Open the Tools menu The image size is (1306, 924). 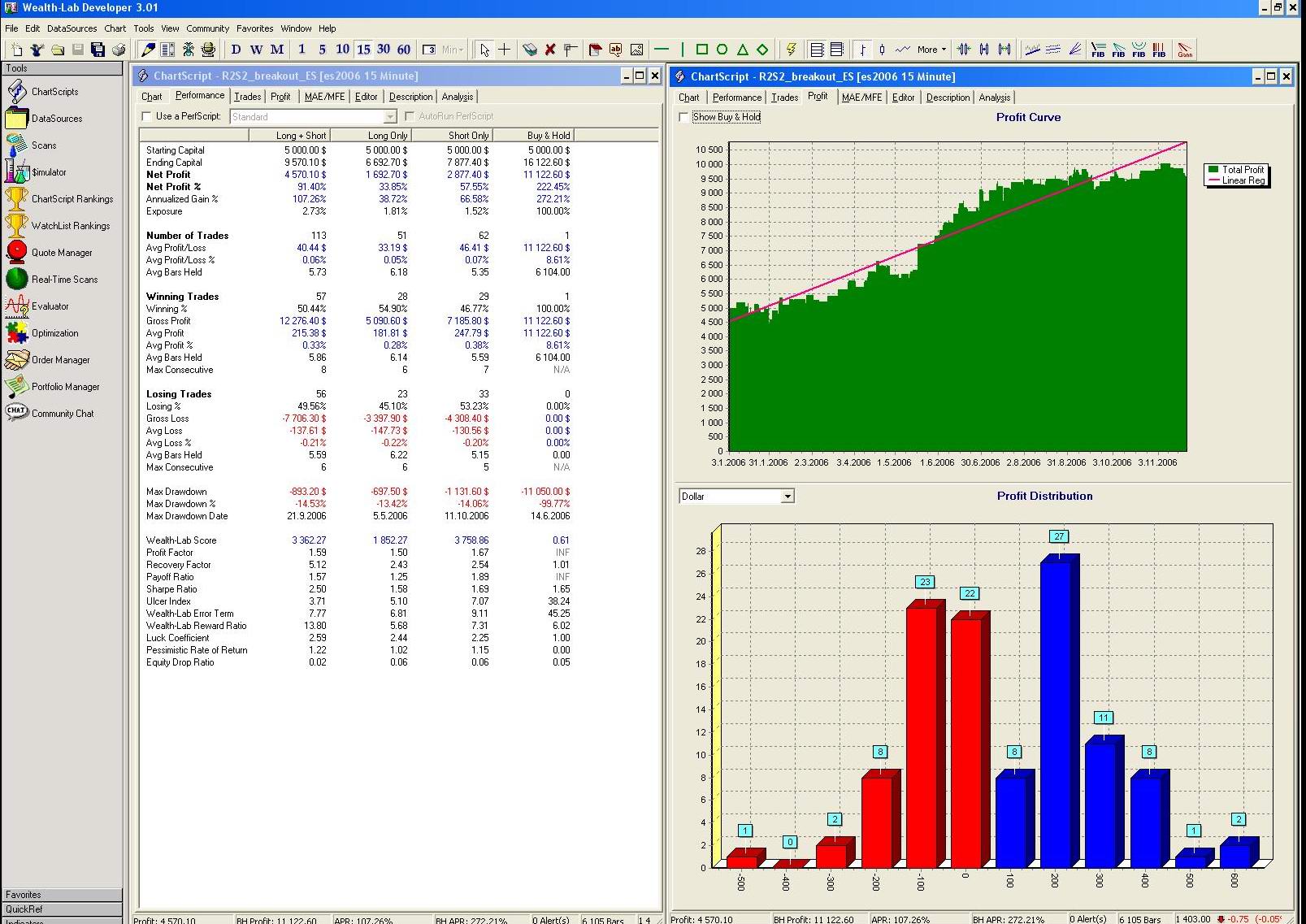point(144,28)
